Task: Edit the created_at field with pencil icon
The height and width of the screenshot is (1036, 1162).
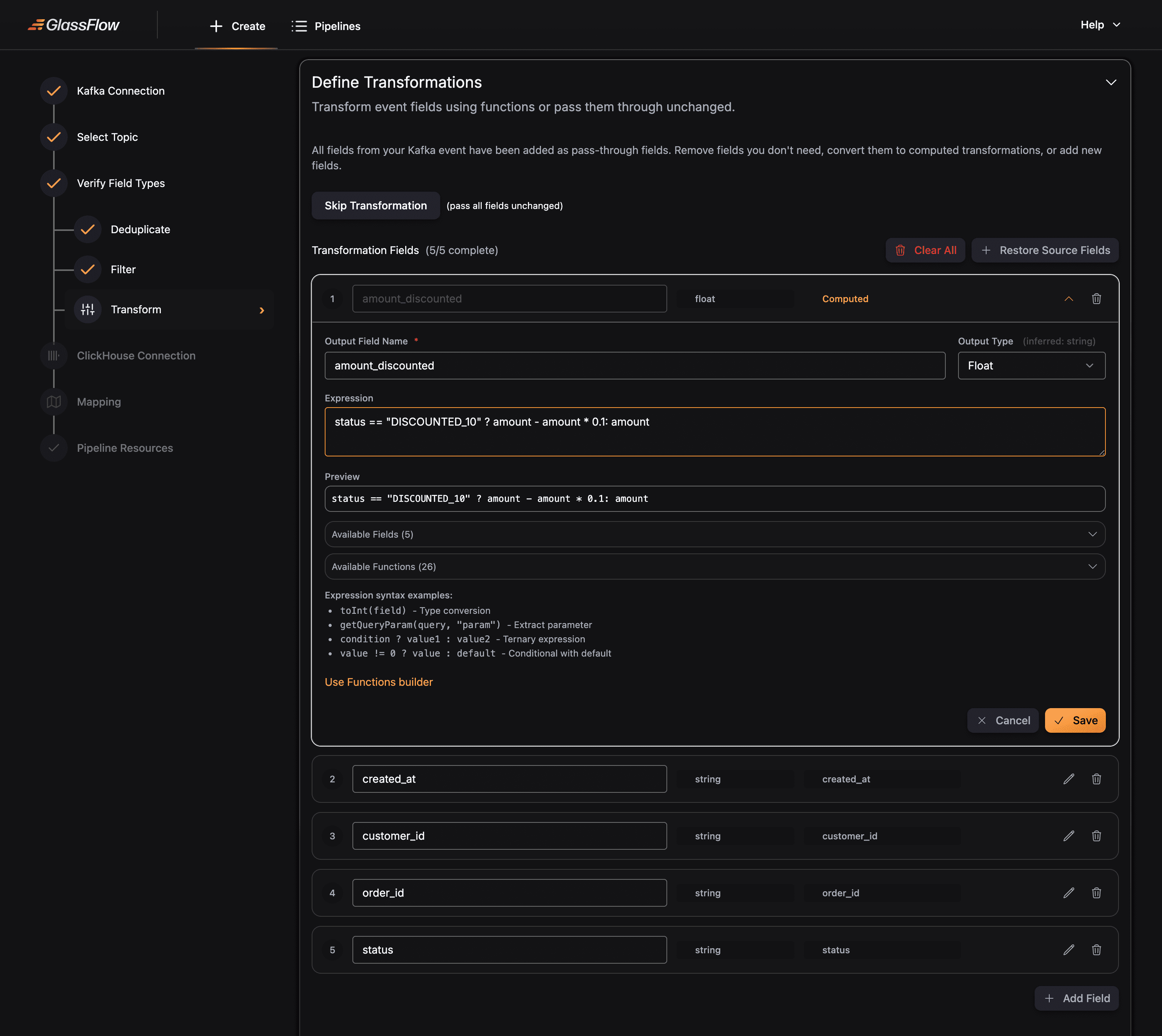Action: (x=1069, y=779)
